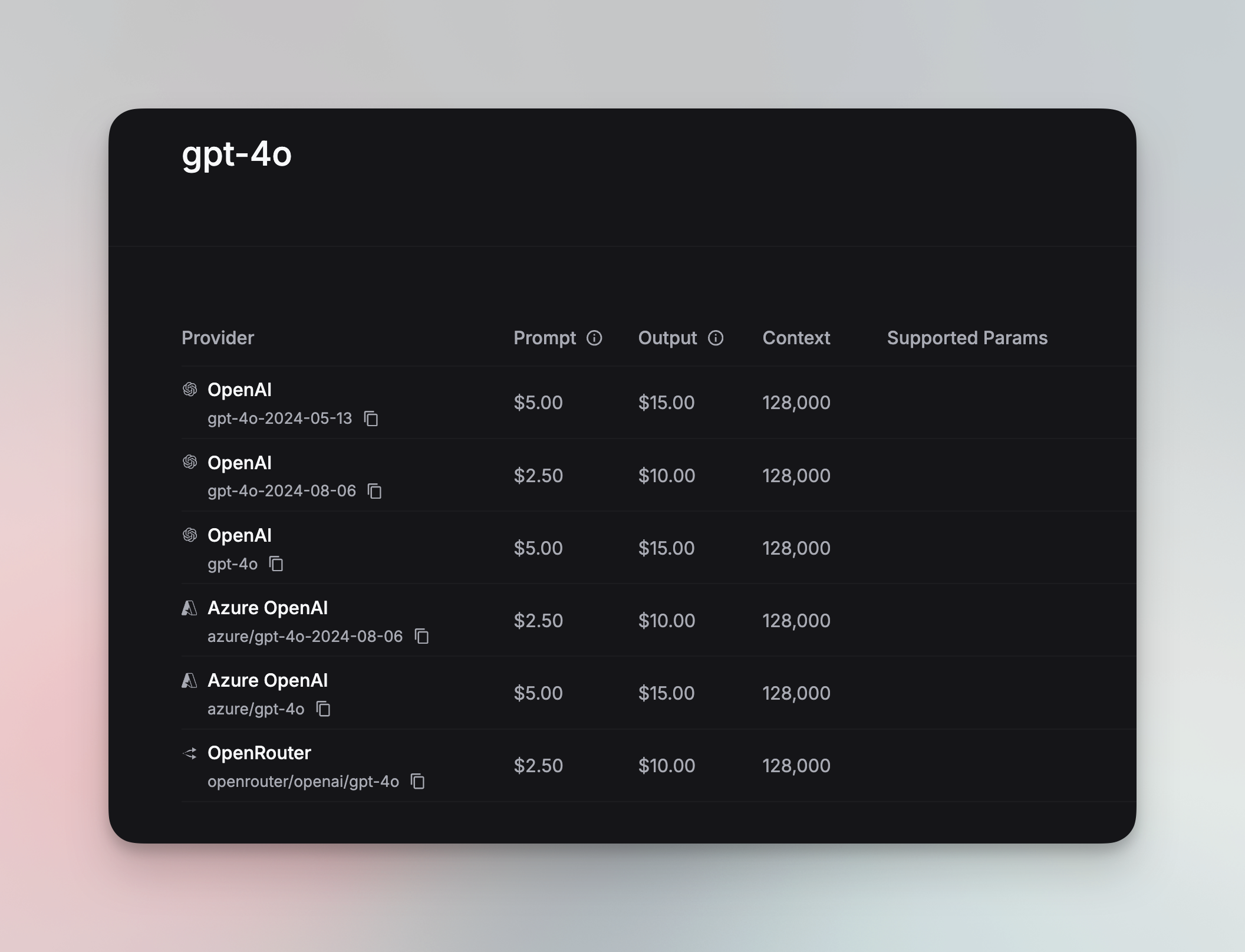Copy the gpt-4o-2024-08-06 OpenAI model ID
Image resolution: width=1245 pixels, height=952 pixels.
[x=375, y=491]
